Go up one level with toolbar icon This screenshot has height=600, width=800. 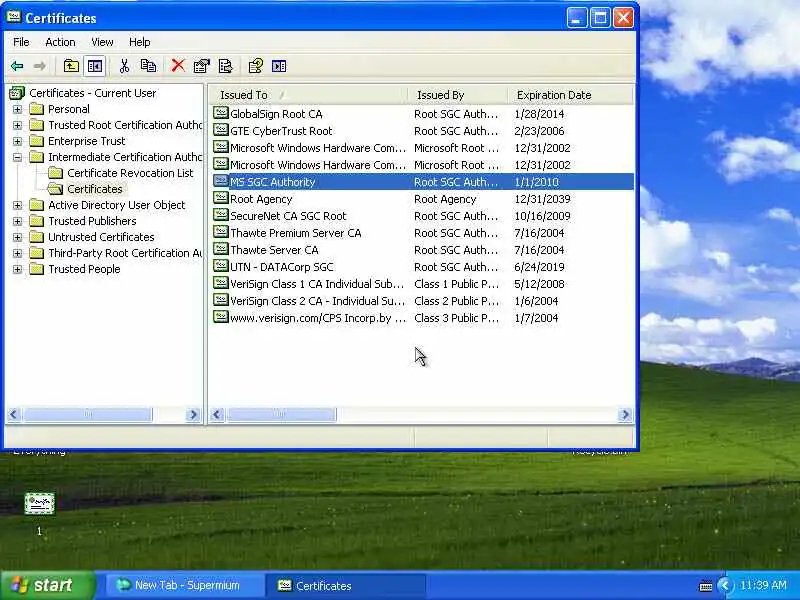pos(71,66)
